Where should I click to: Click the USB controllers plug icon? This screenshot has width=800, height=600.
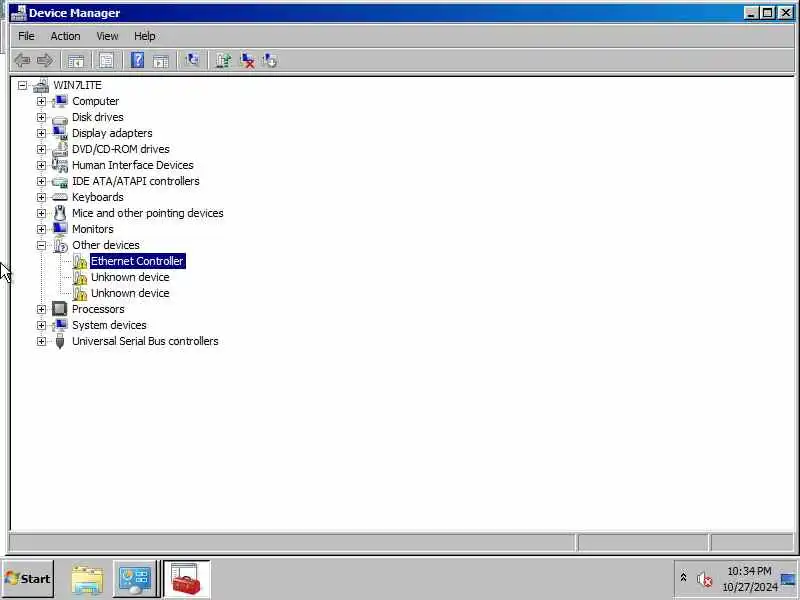[60, 341]
